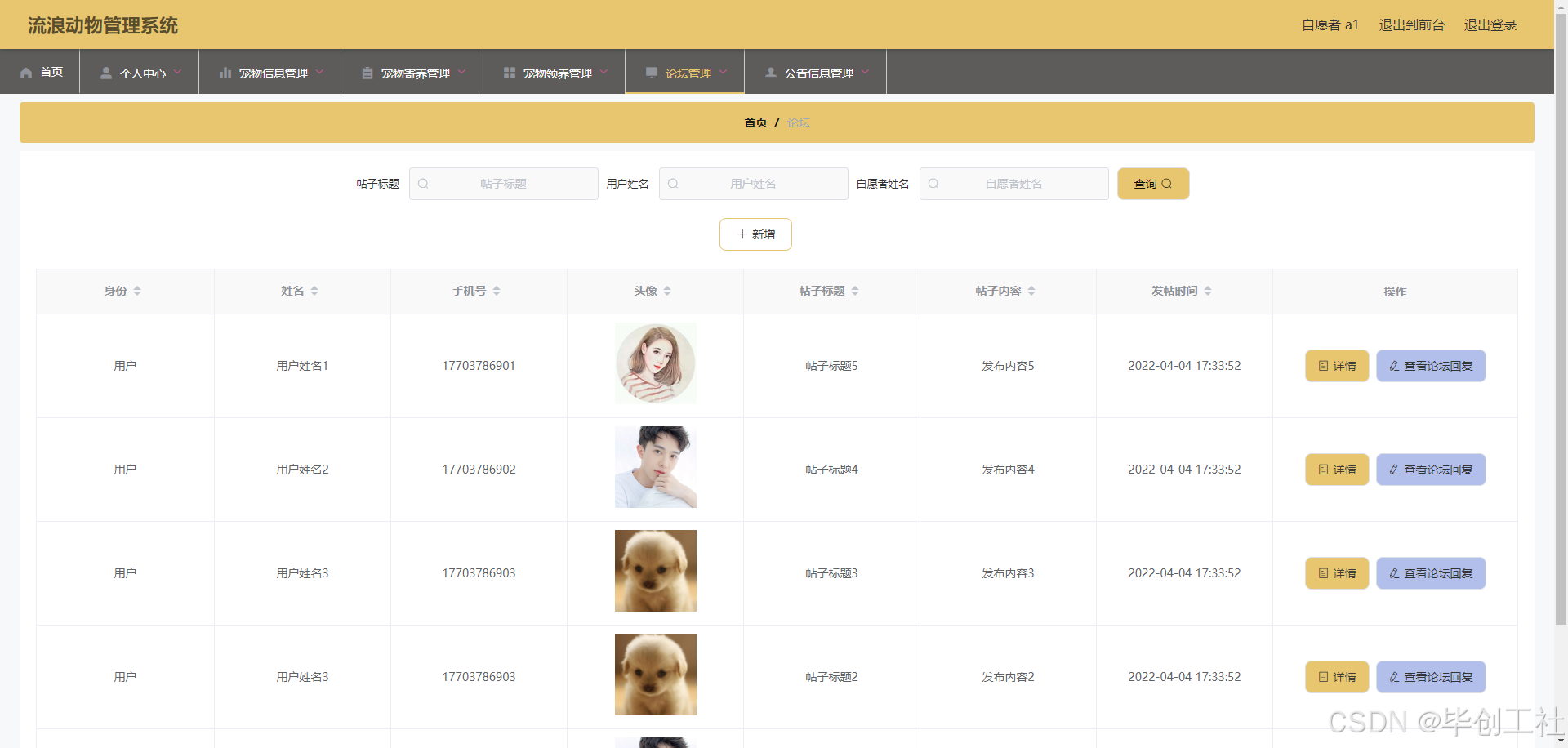The height and width of the screenshot is (748, 1568).
Task: Open the 个人中心 menu
Action: (x=140, y=72)
